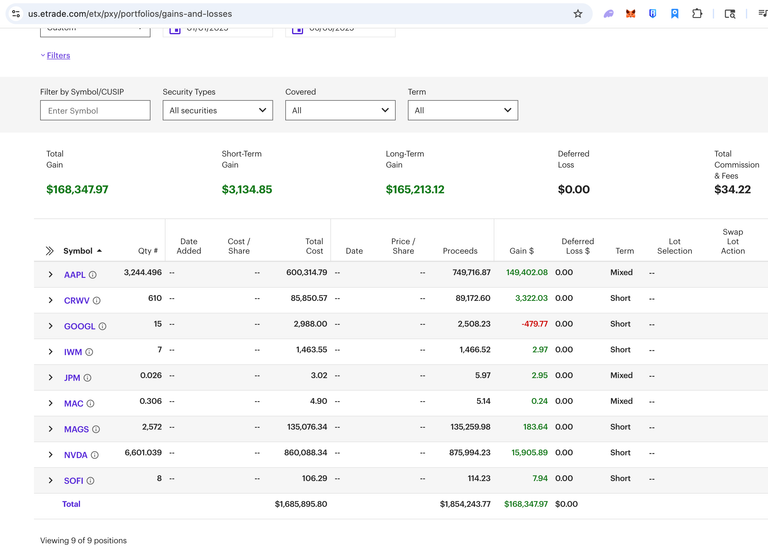Open the Bitwarden shield extension

652,14
